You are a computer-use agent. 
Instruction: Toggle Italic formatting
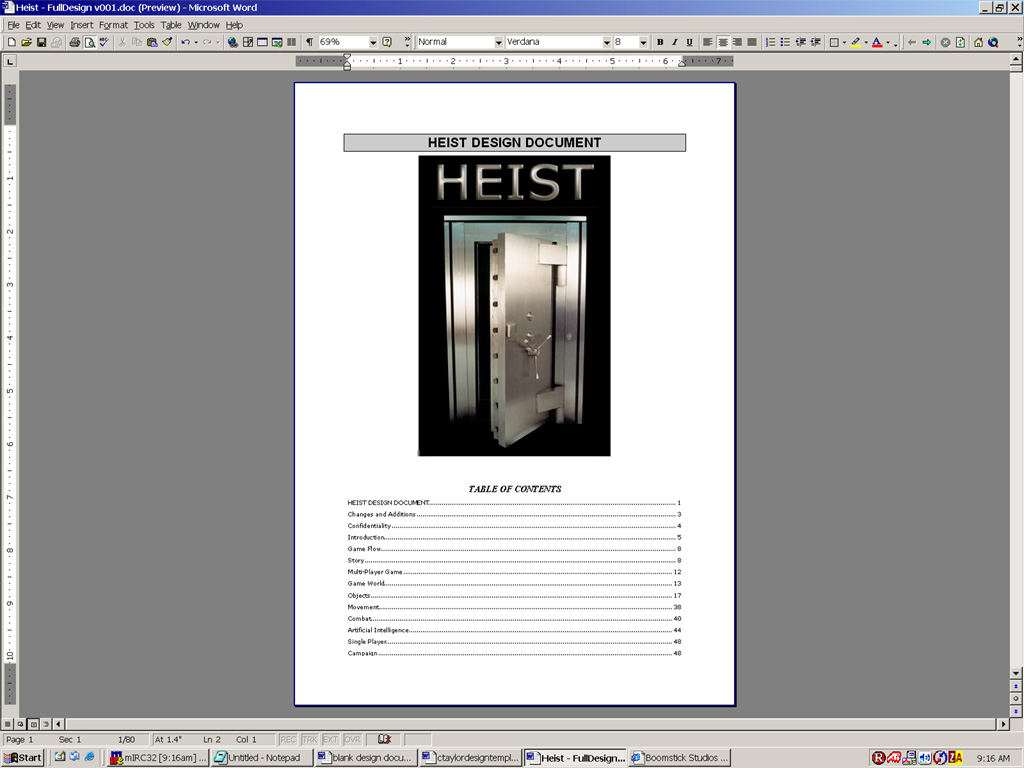coord(674,42)
